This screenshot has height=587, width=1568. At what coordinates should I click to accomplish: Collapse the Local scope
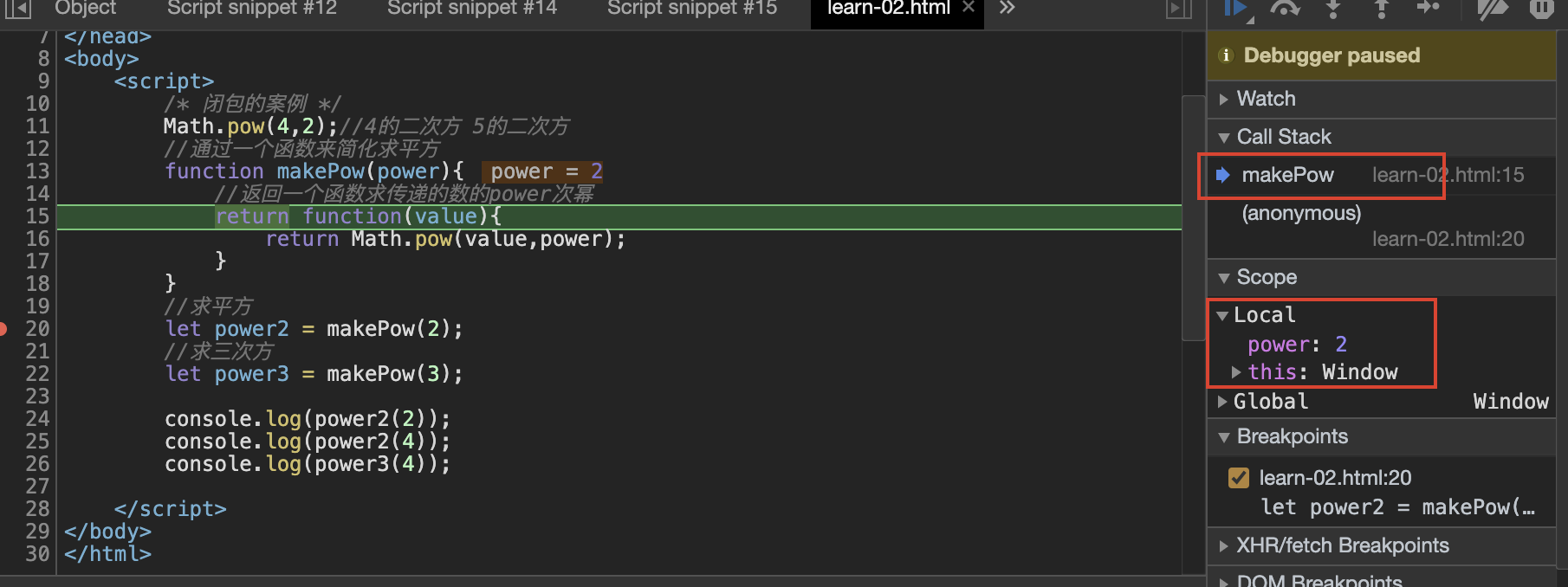click(1222, 315)
